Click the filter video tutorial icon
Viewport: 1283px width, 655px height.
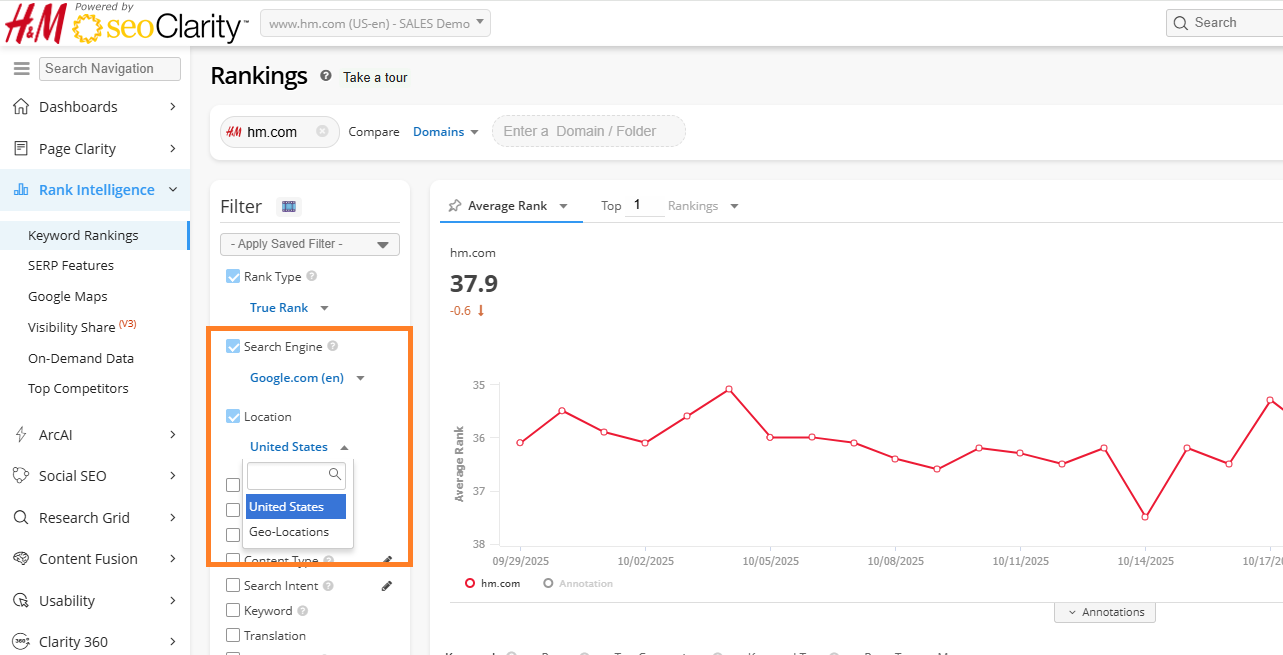click(289, 207)
